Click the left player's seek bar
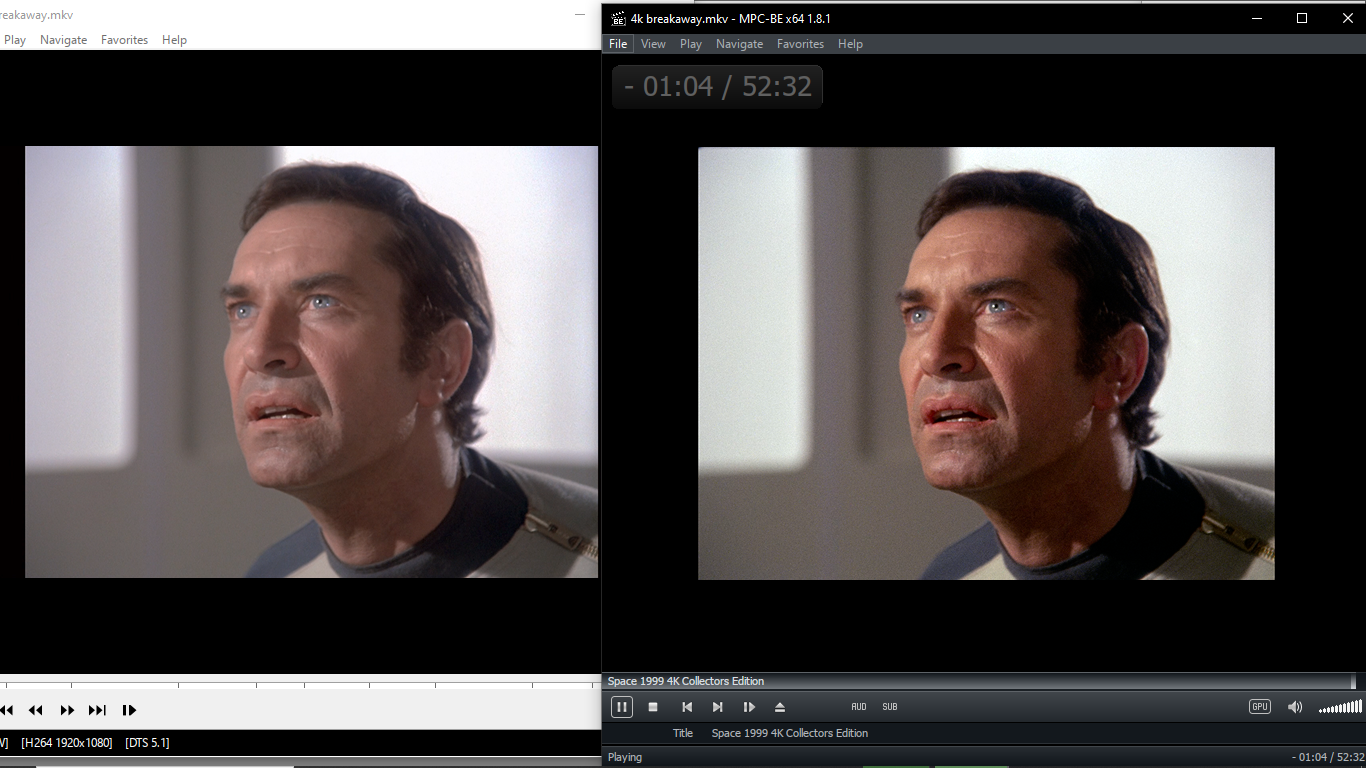 300,685
